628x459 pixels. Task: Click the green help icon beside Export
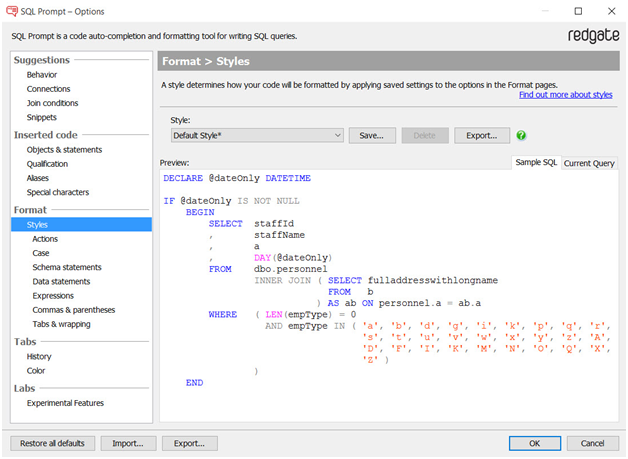coord(521,135)
